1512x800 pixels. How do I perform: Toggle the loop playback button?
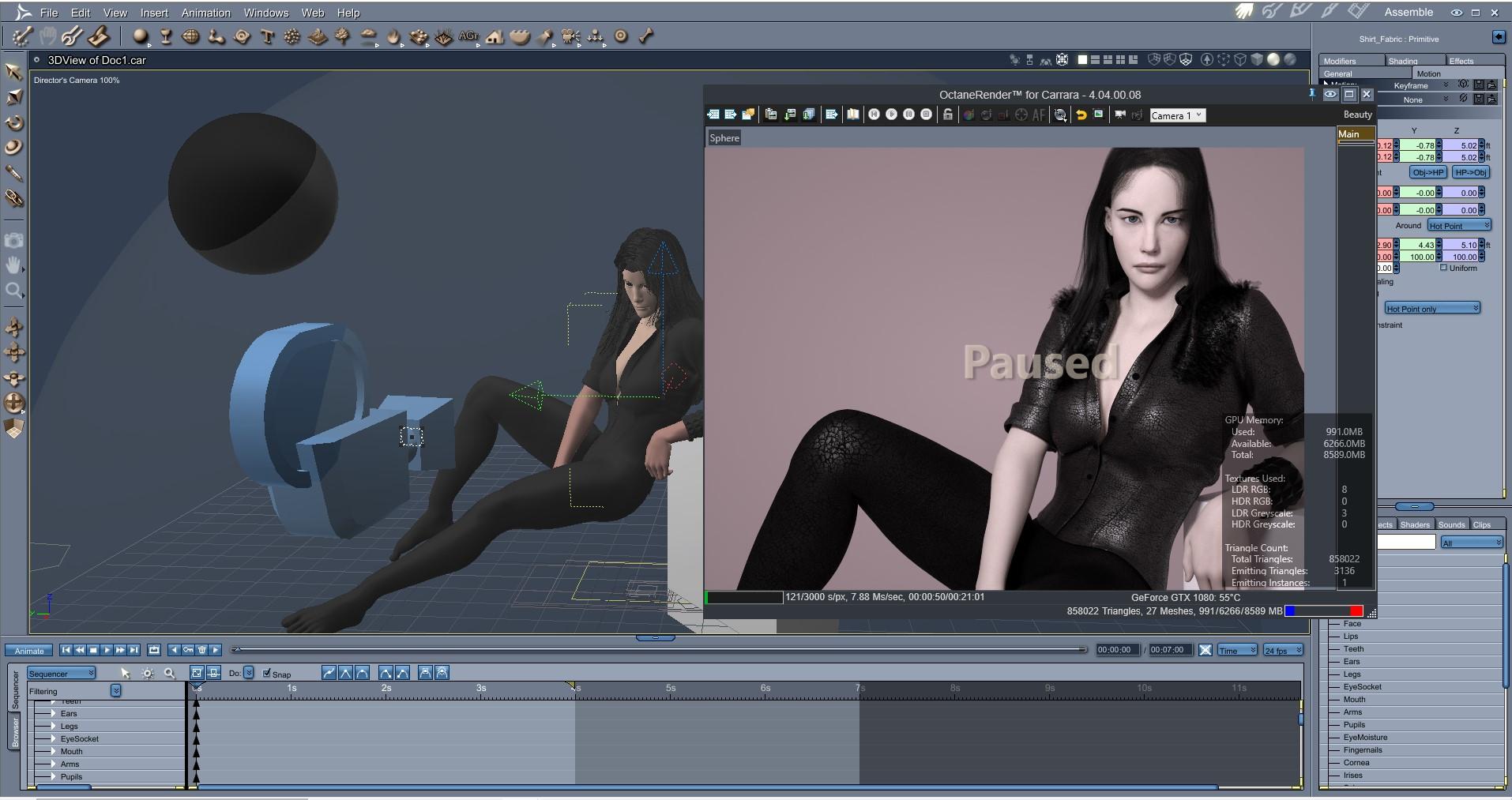pyautogui.click(x=154, y=650)
